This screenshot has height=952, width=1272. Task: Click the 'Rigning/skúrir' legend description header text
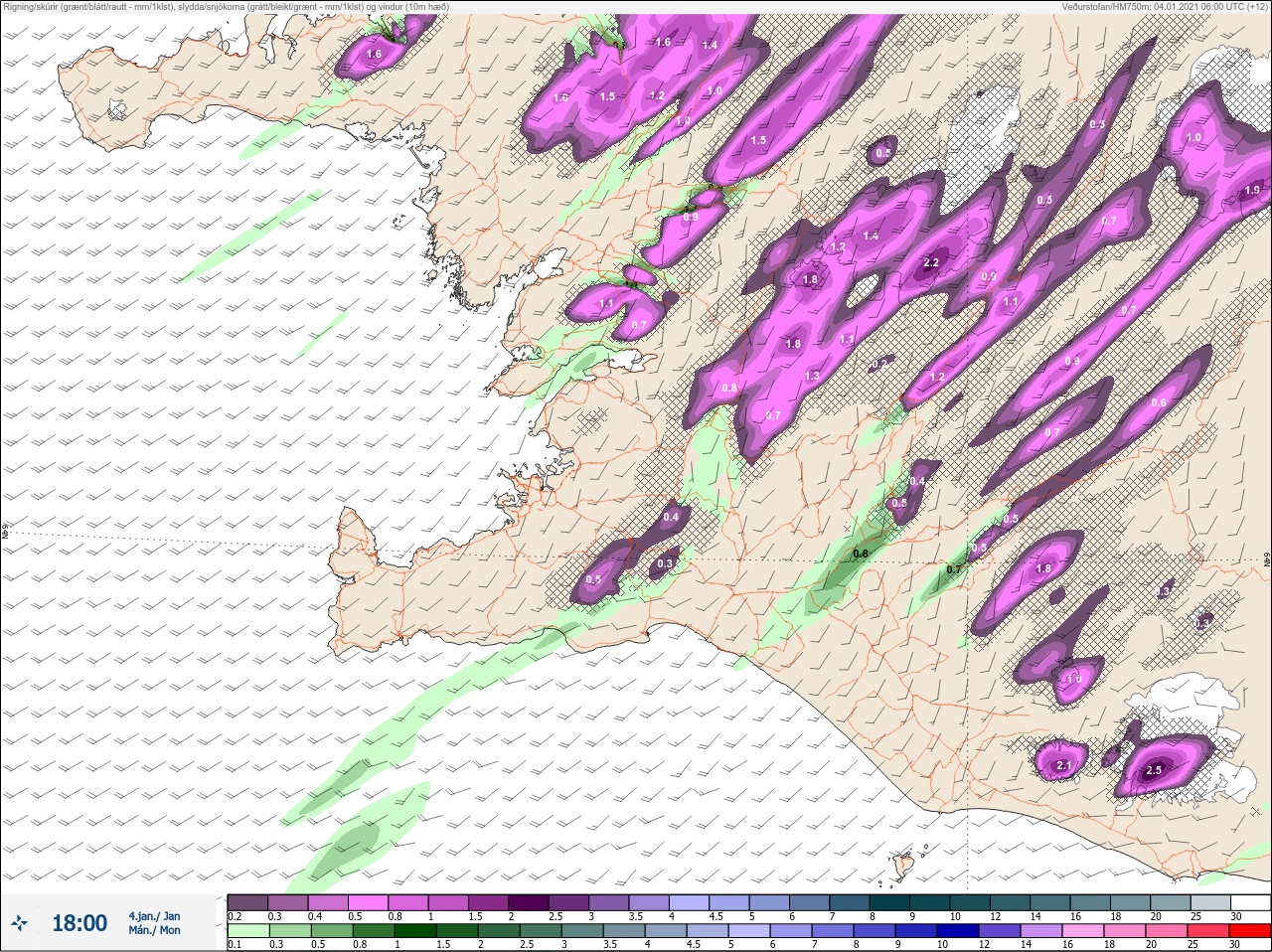click(x=226, y=6)
